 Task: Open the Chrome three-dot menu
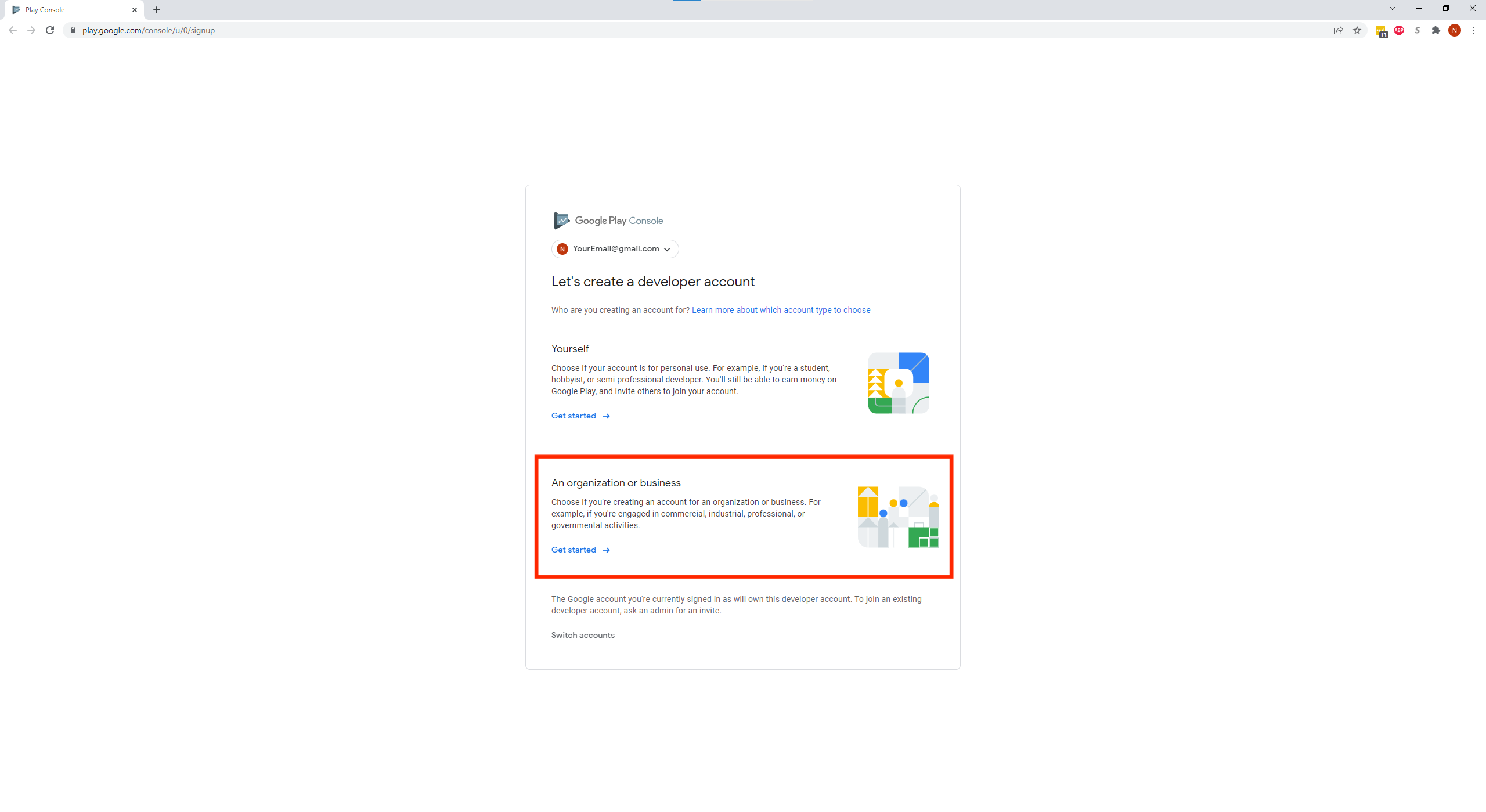click(1473, 30)
